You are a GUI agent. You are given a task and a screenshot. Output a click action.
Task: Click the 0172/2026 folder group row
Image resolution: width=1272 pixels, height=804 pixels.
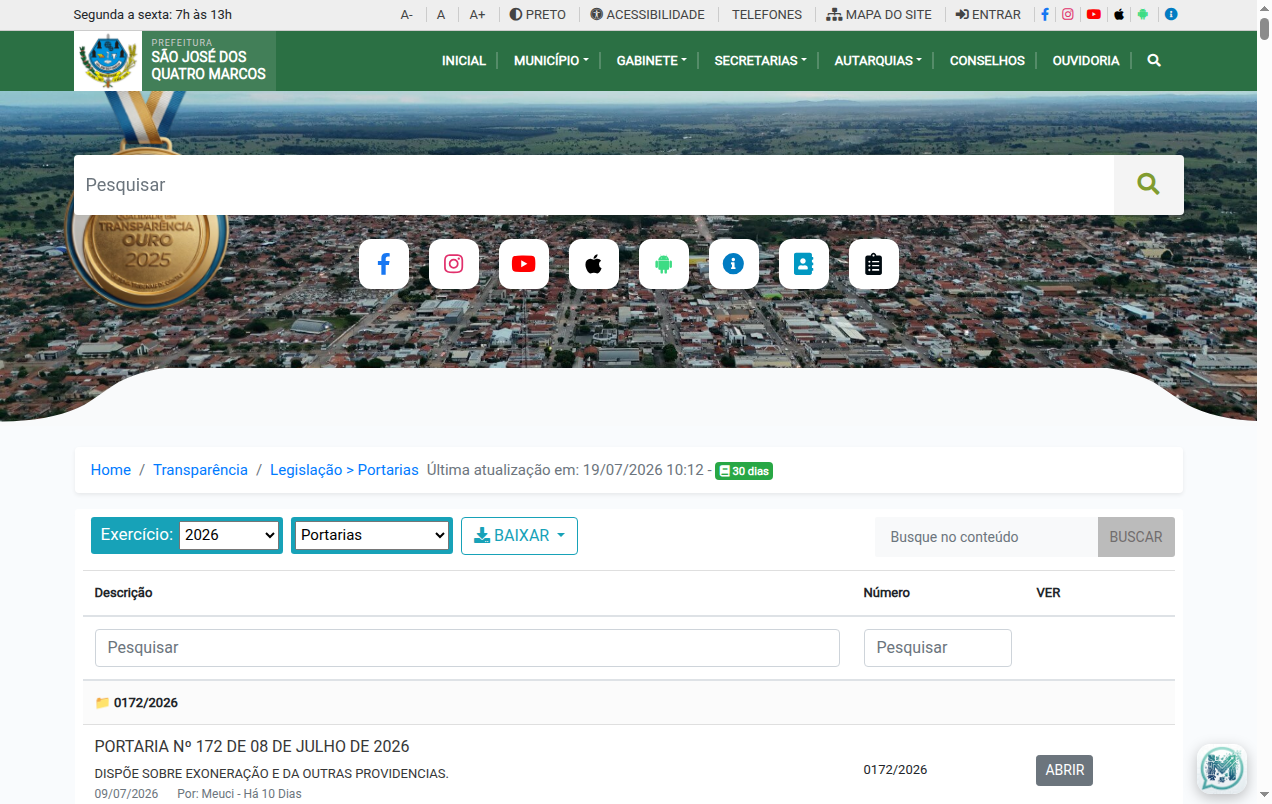(628, 703)
